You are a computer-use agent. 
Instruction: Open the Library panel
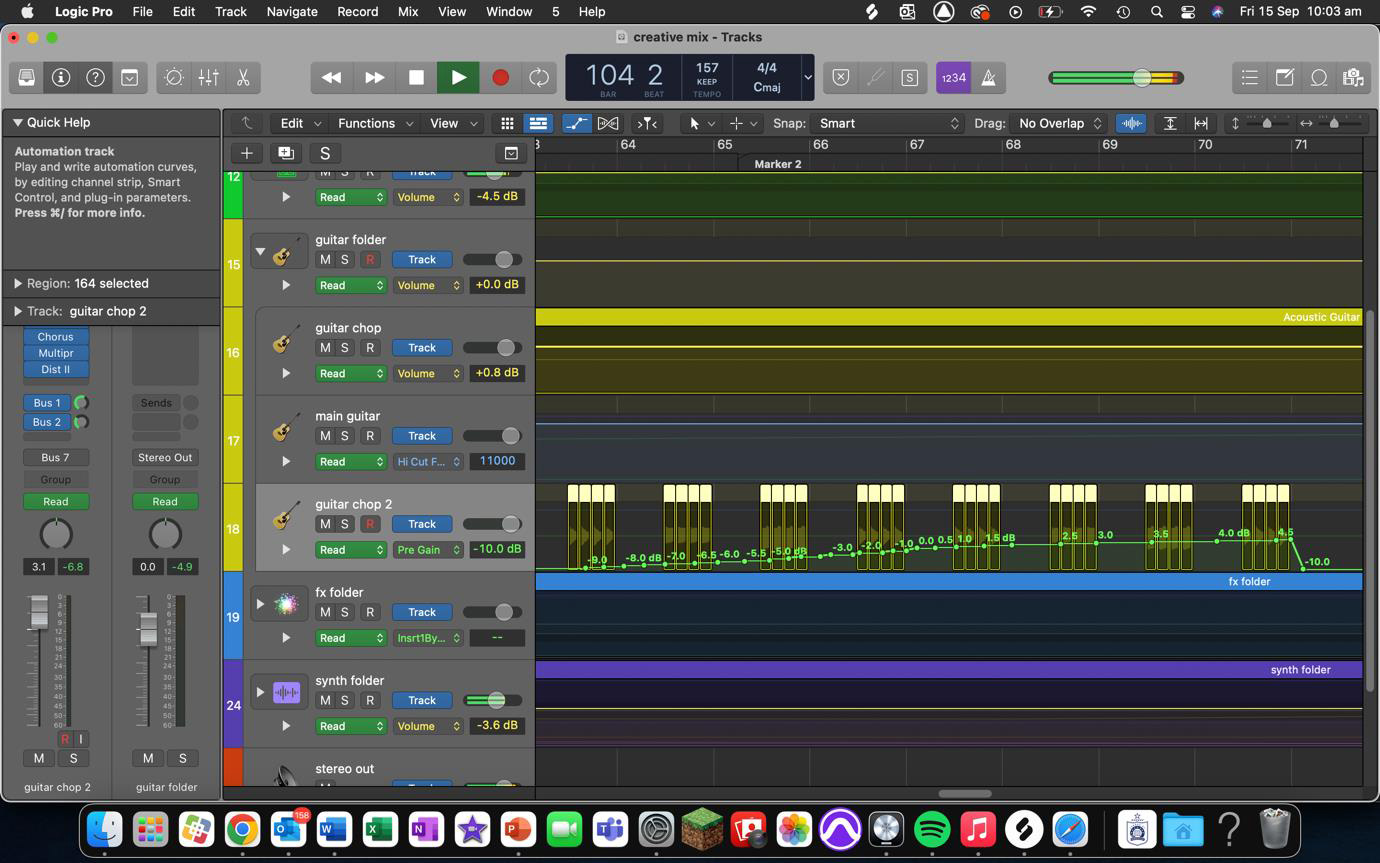pos(26,77)
